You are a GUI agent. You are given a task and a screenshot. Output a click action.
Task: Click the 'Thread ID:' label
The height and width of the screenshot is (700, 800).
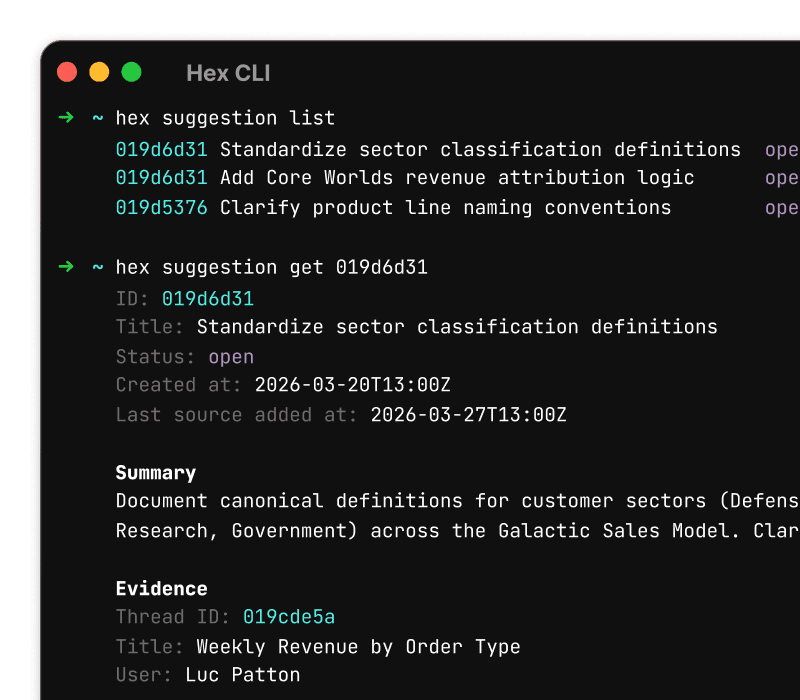point(173,617)
